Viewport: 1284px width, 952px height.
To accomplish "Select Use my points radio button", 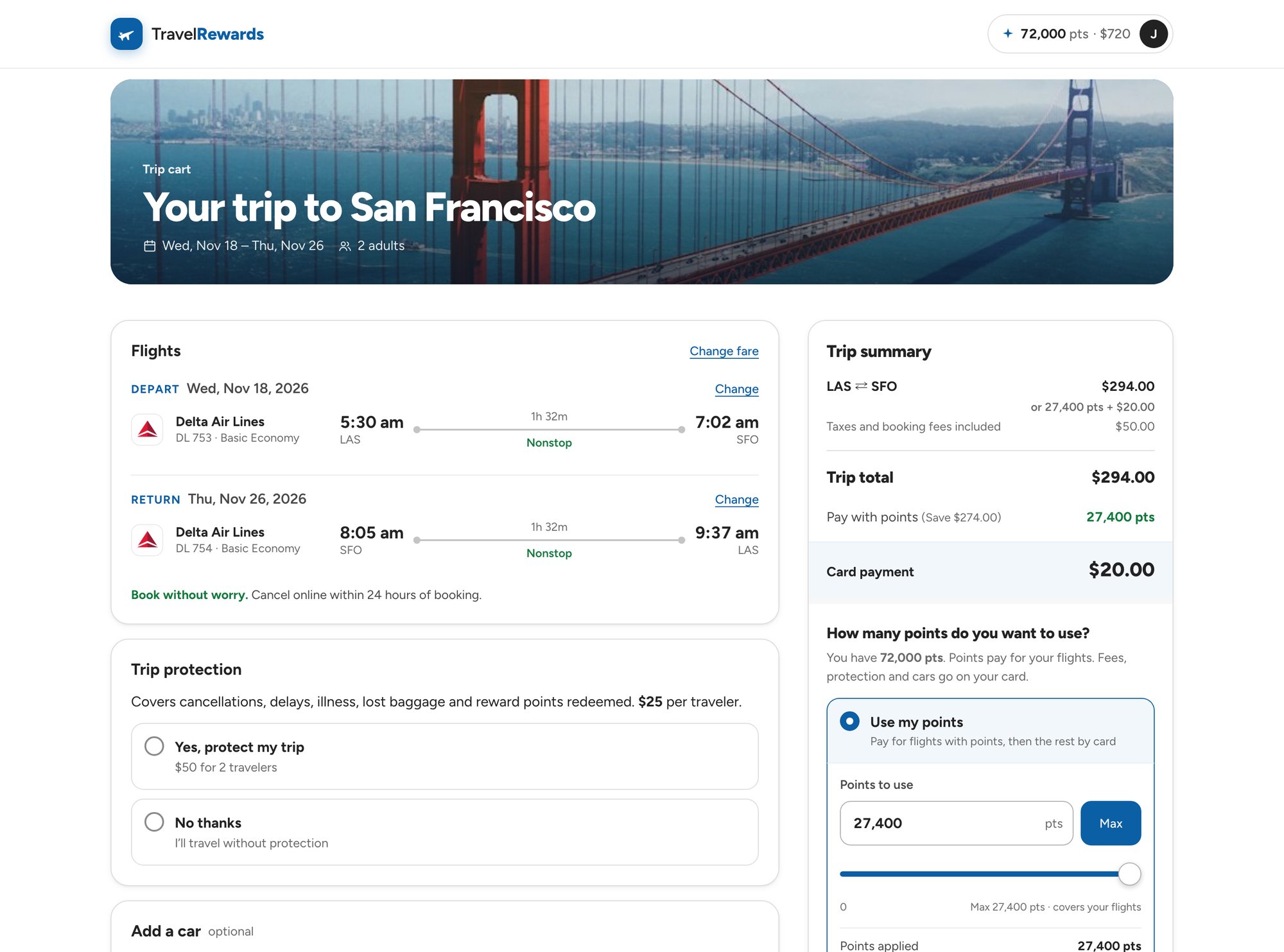I will 849,722.
